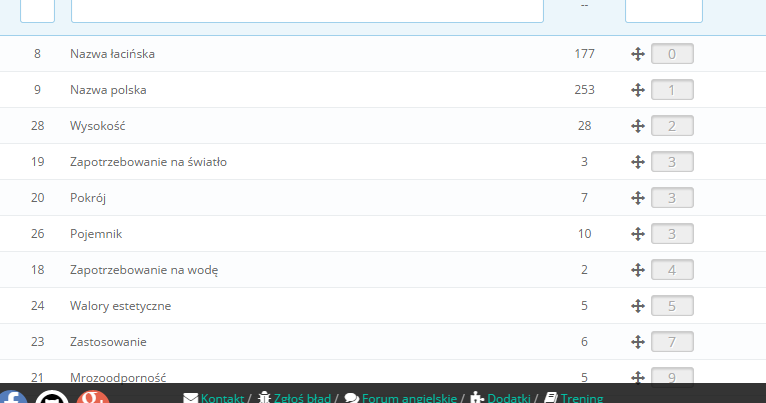Open the Forum angielskie link
This screenshot has width=766, height=403.
tap(409, 398)
